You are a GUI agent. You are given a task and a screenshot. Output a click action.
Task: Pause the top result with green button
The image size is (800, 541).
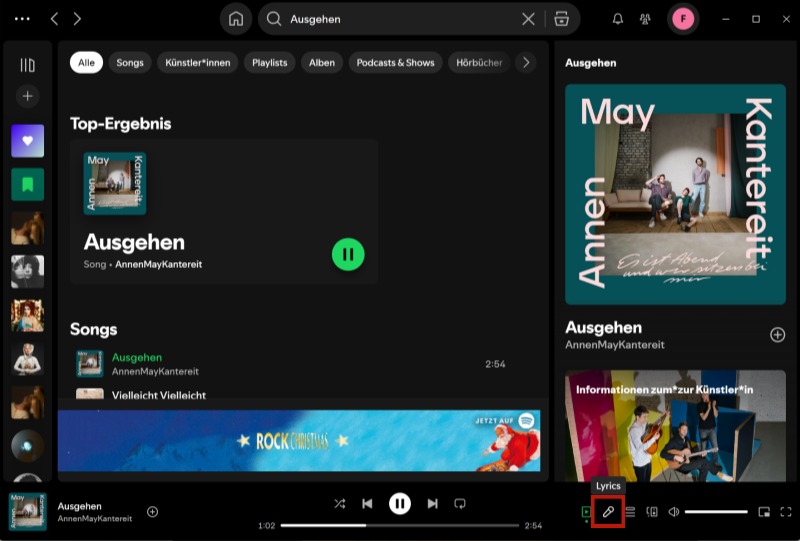(348, 254)
